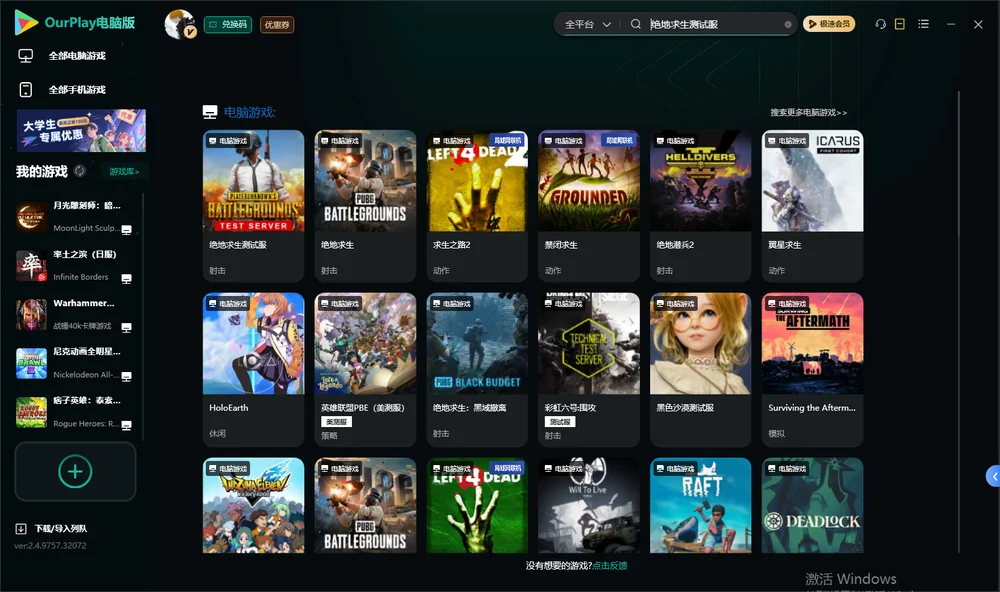Click the search magnifier icon
Screen dimensions: 1000x592
635,24
